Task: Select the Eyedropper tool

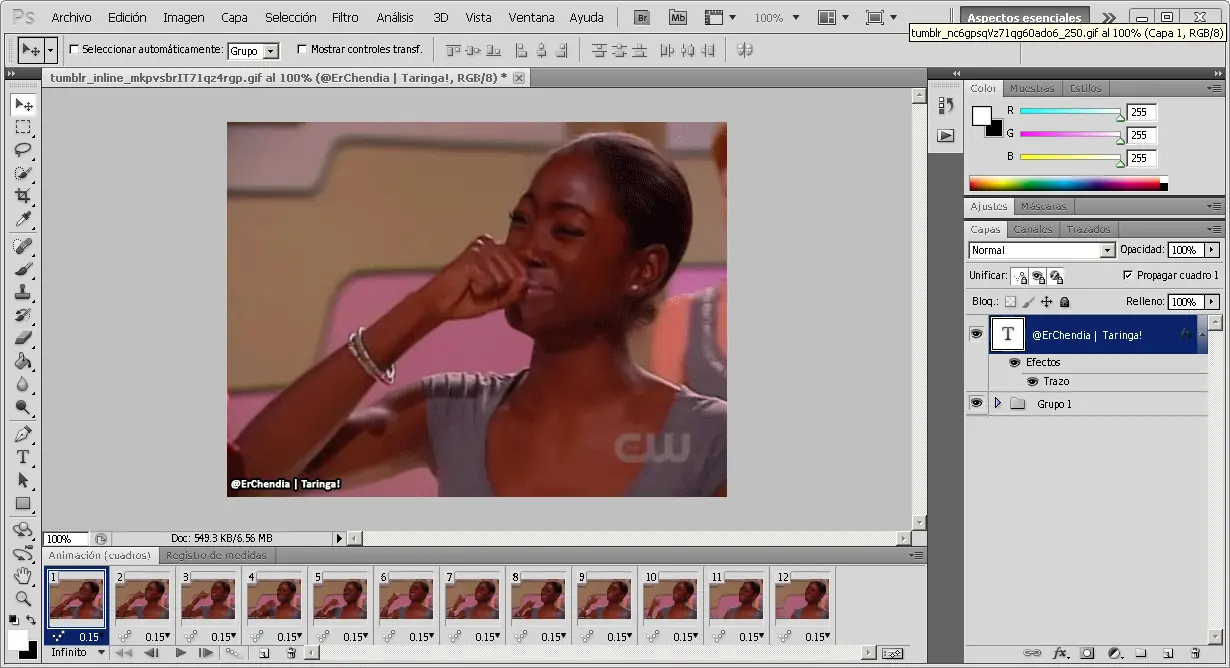Action: click(x=23, y=219)
